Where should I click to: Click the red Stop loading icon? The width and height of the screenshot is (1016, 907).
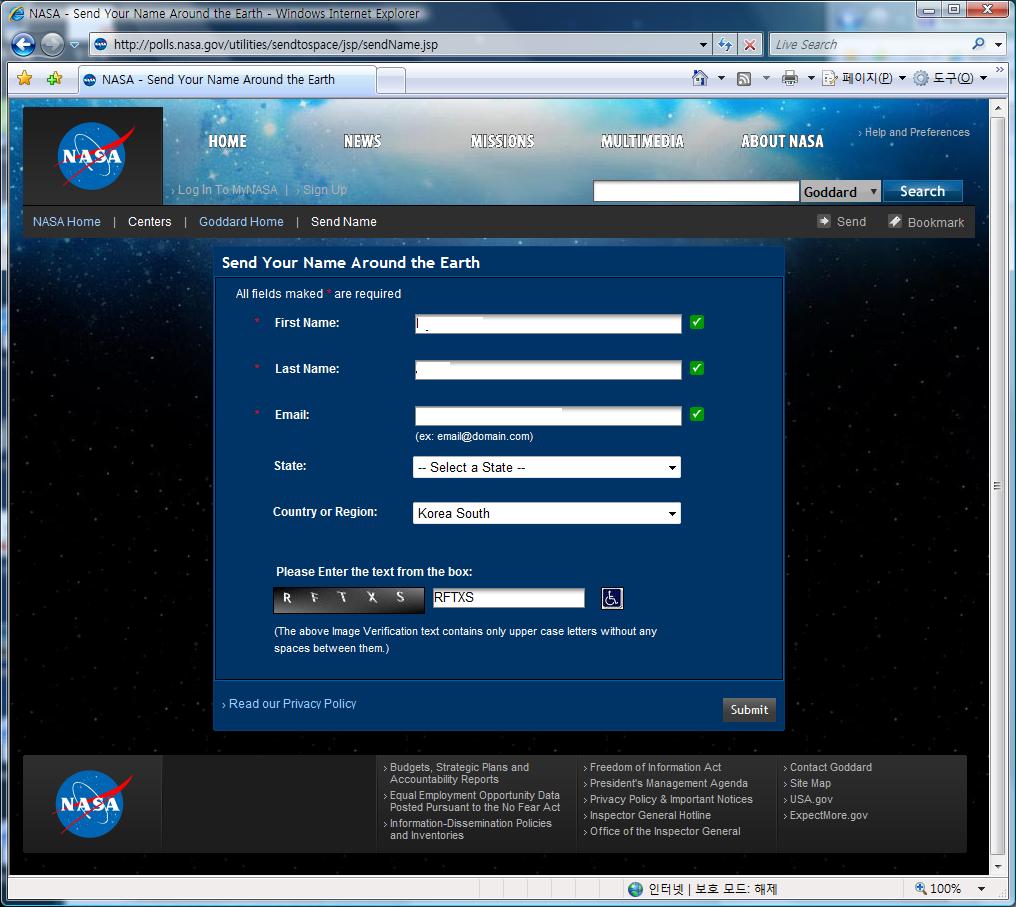point(750,45)
